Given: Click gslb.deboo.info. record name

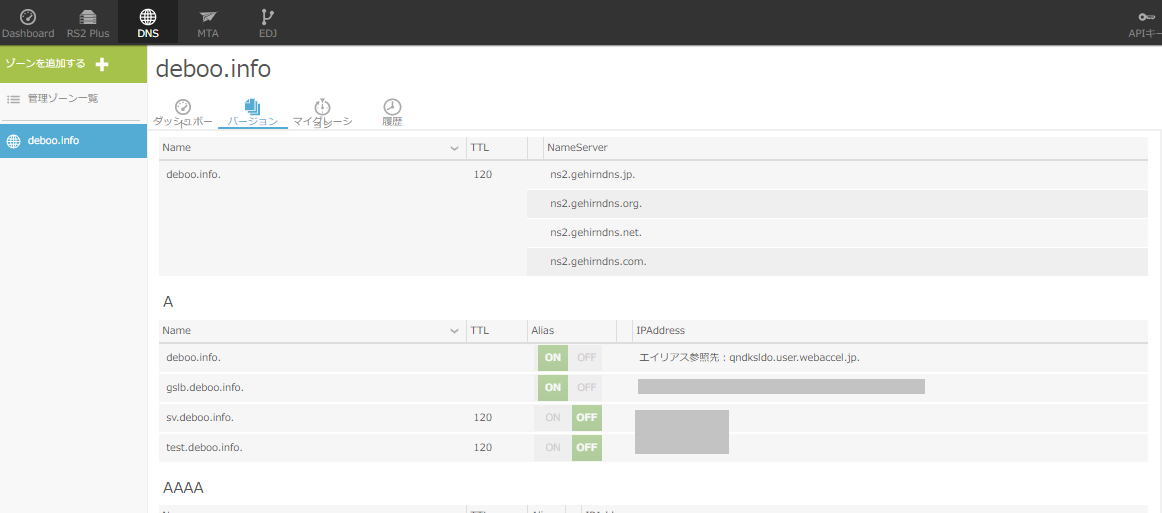Looking at the screenshot, I should [205, 387].
